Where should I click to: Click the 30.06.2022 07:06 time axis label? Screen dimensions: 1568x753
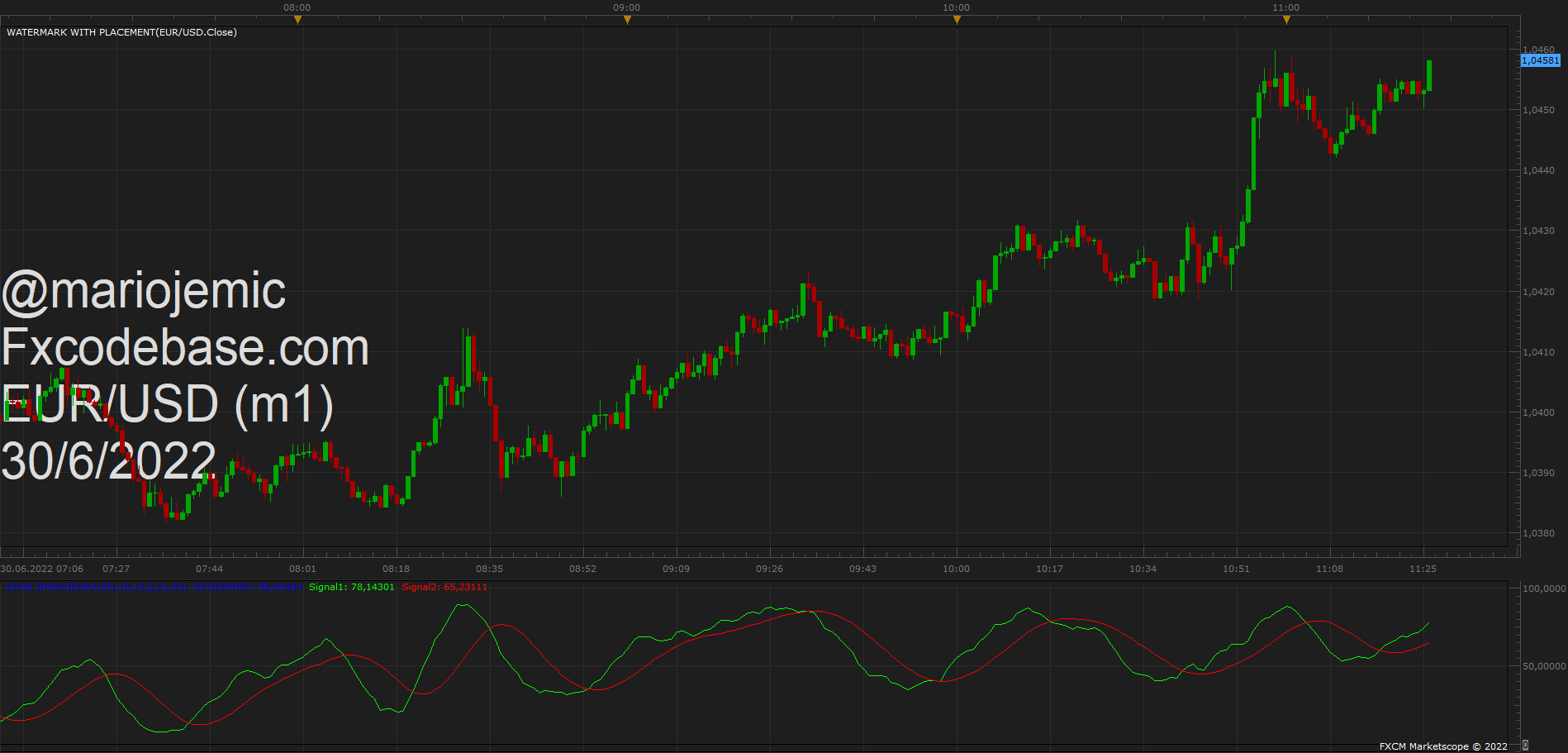click(42, 569)
